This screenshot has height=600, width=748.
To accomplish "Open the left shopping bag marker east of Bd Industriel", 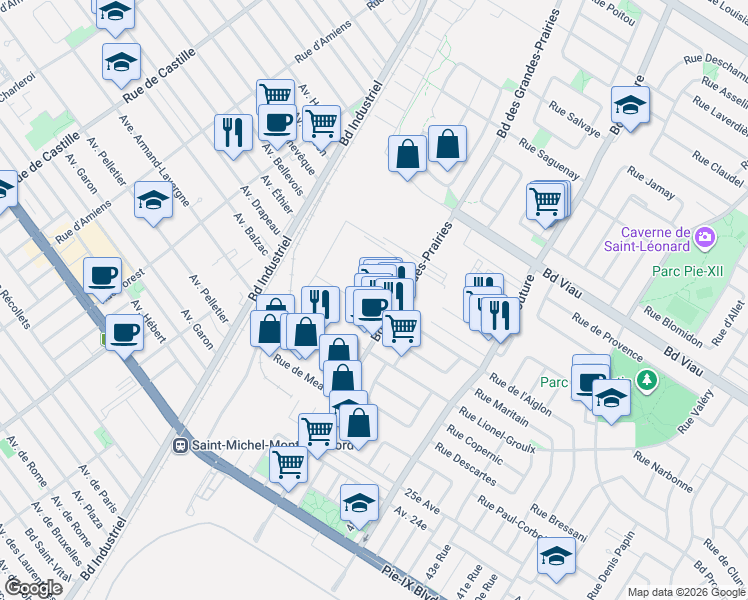I will point(407,154).
